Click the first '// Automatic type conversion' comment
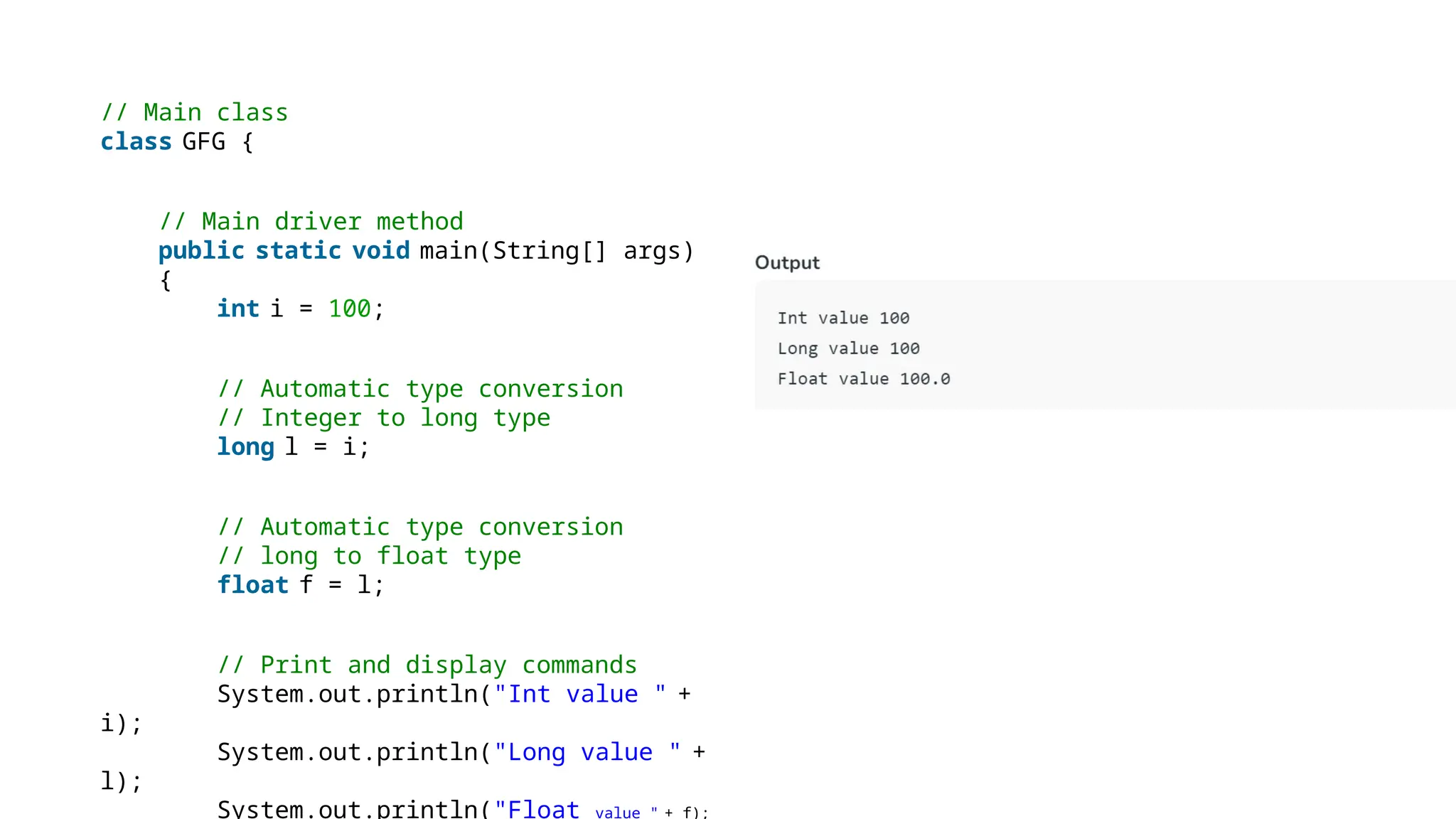 coord(420,389)
